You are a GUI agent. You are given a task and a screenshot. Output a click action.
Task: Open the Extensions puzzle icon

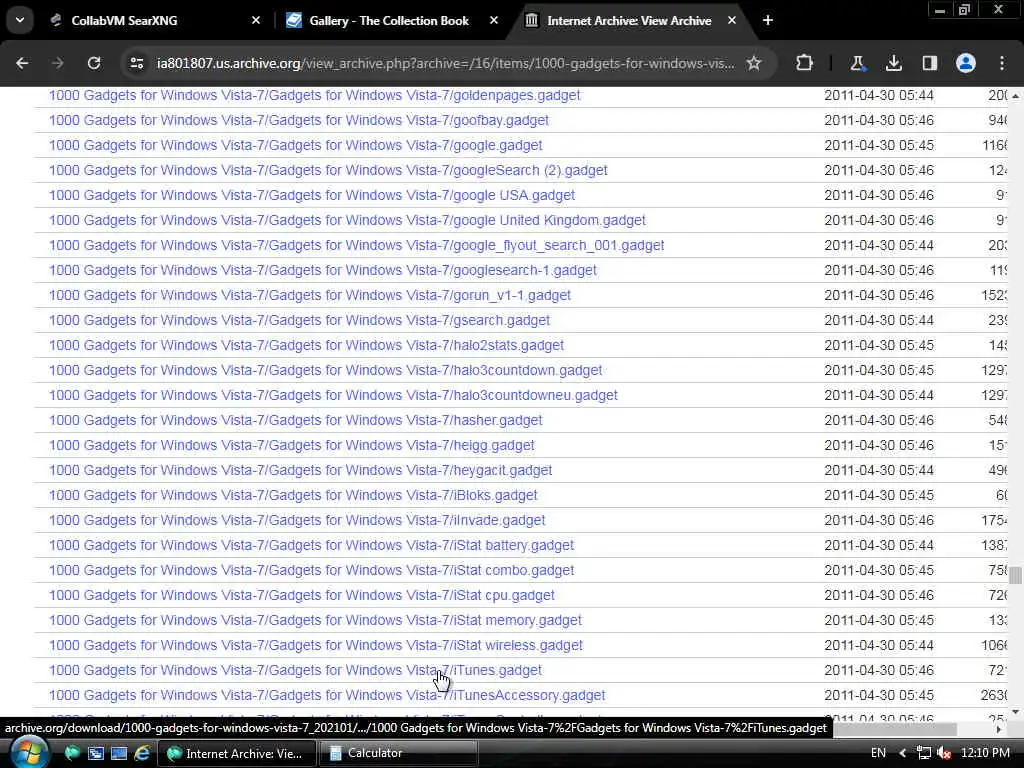805,63
